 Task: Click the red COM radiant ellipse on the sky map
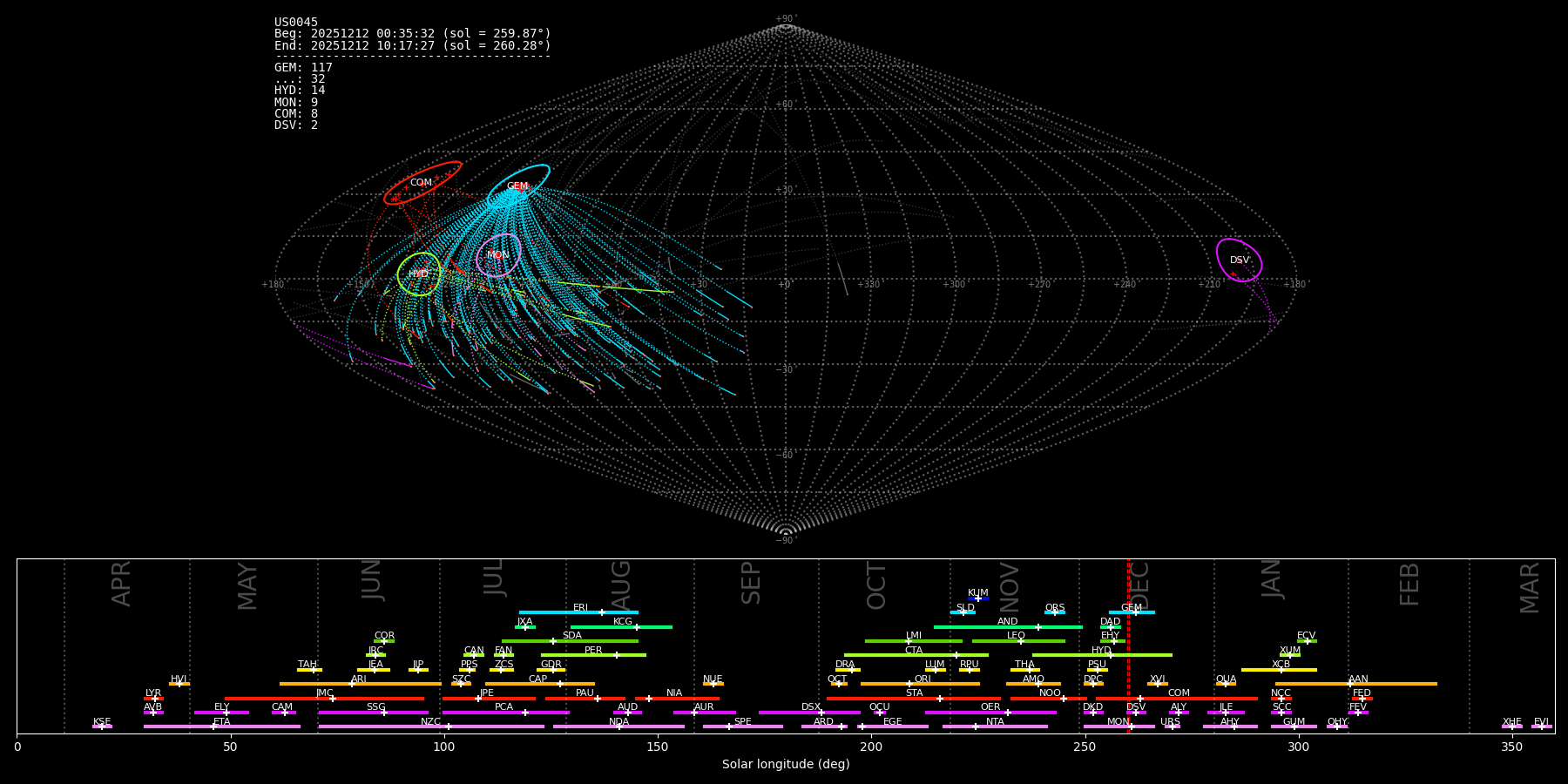coord(422,183)
